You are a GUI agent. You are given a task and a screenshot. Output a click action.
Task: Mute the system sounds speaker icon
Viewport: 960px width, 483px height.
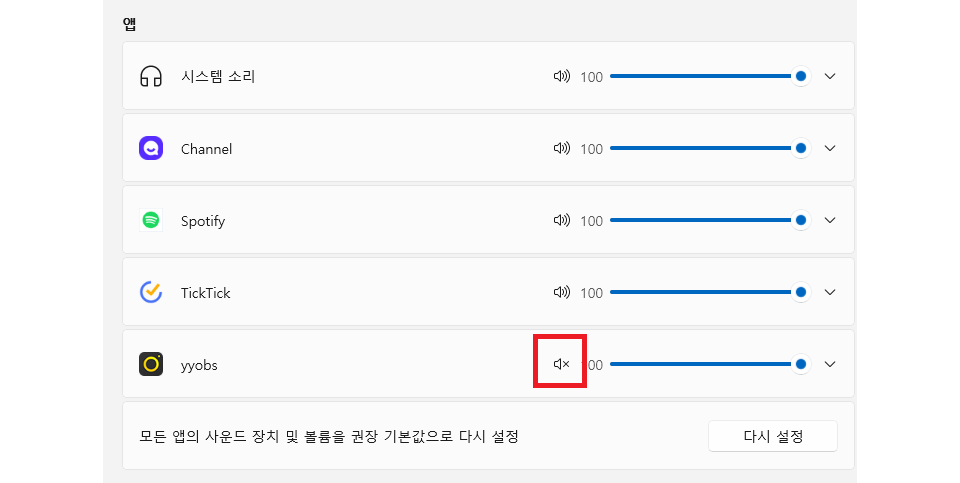[561, 76]
